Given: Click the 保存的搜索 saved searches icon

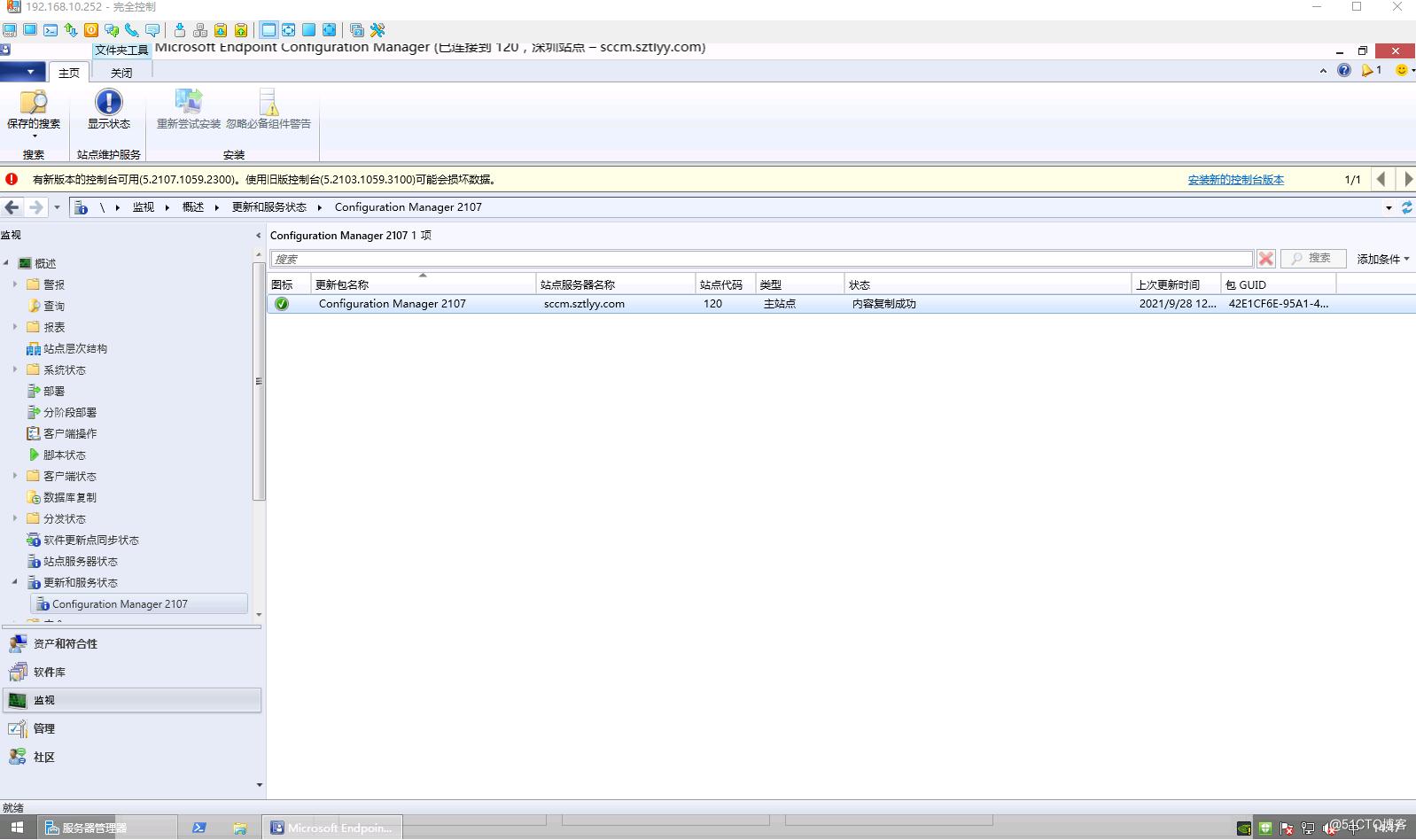Looking at the screenshot, I should tap(34, 103).
